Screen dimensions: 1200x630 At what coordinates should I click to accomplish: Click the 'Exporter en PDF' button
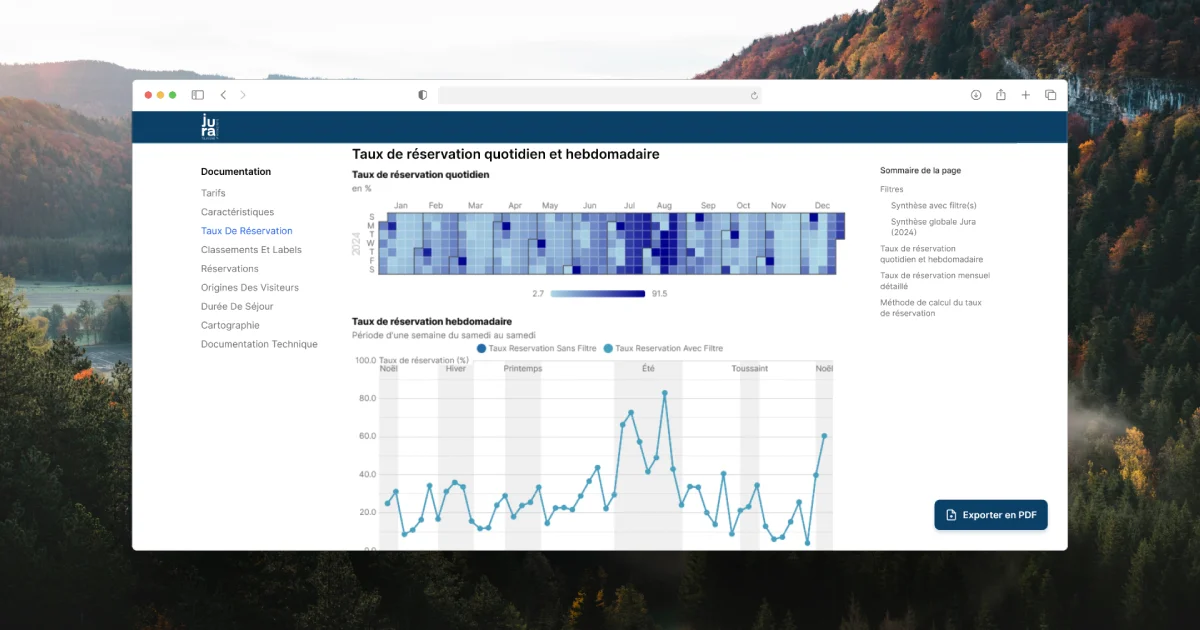[x=990, y=515]
